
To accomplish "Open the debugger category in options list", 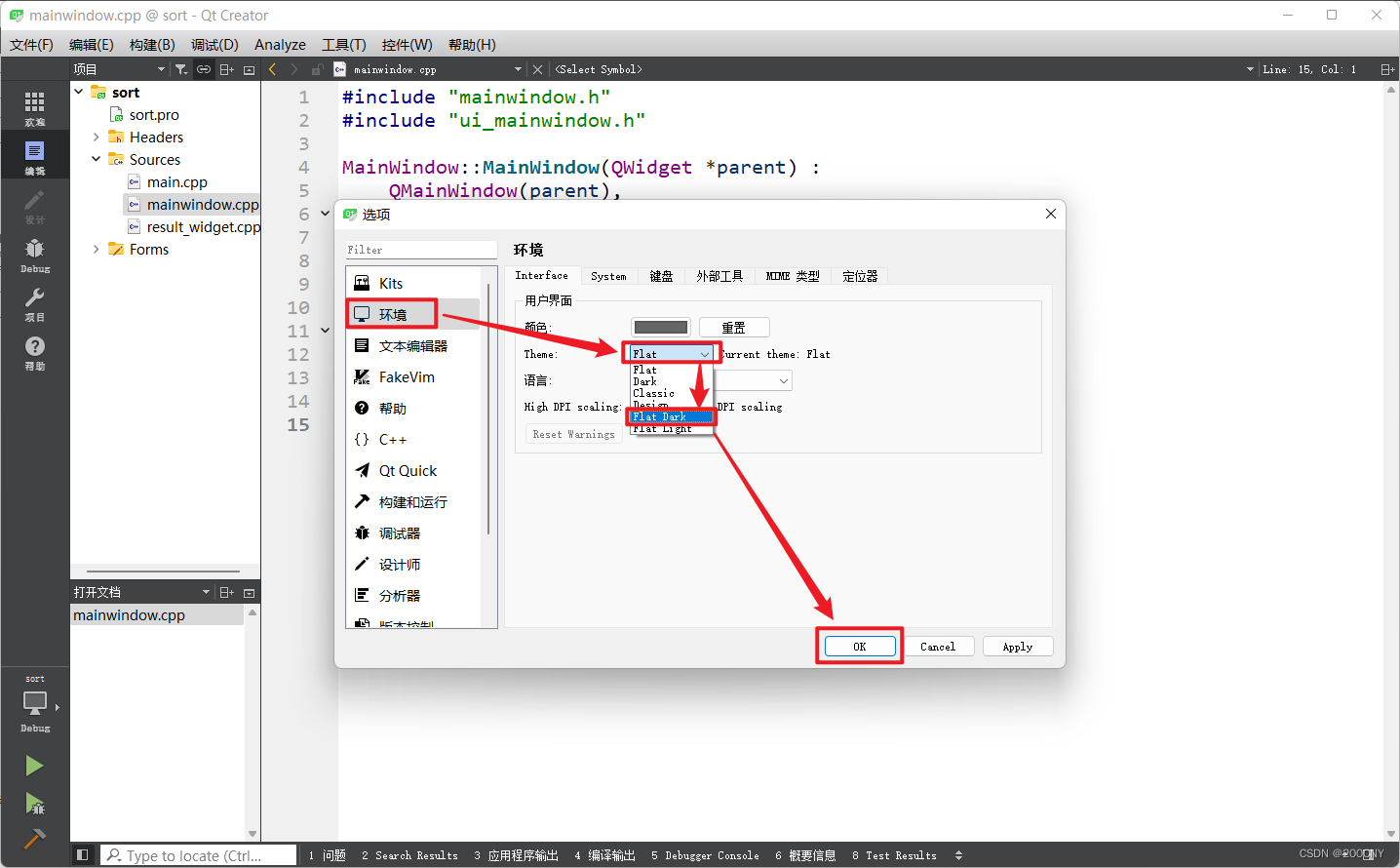I will pyautogui.click(x=413, y=533).
